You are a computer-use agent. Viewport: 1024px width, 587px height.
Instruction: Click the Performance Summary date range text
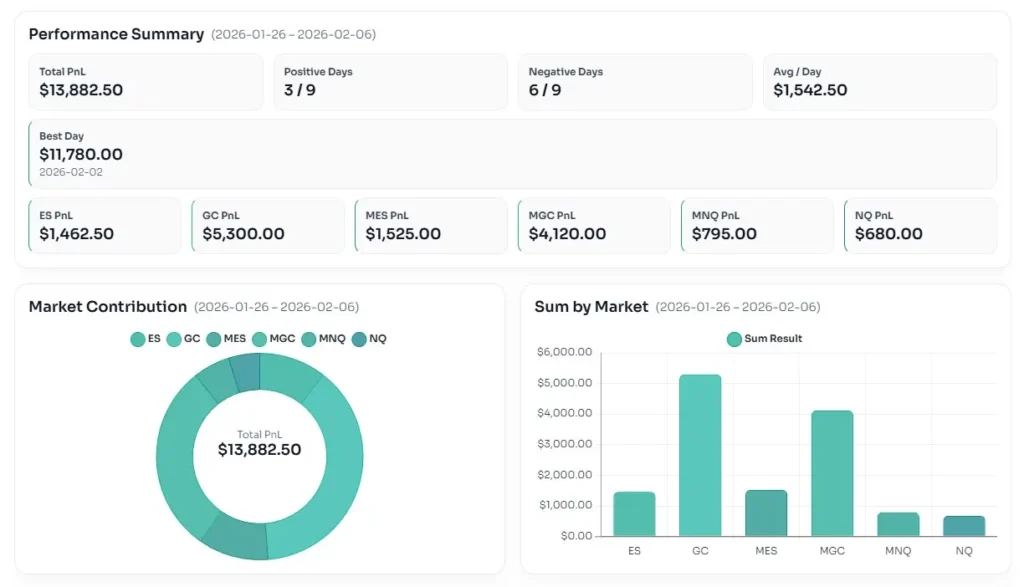293,35
